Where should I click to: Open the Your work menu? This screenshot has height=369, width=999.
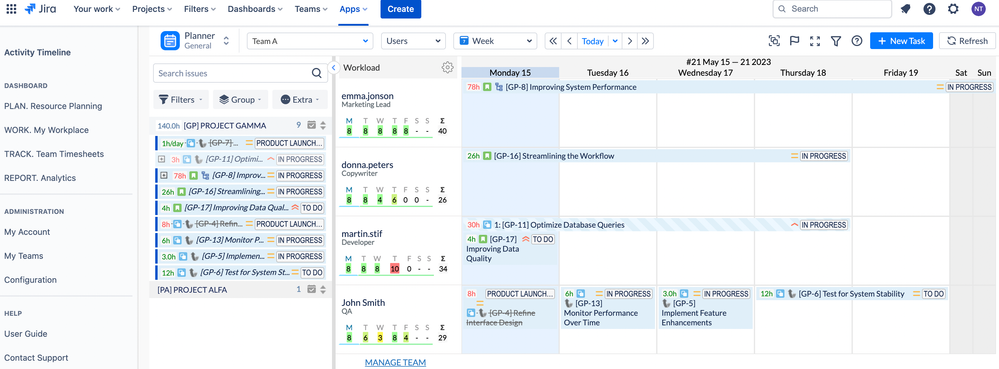[x=97, y=9]
